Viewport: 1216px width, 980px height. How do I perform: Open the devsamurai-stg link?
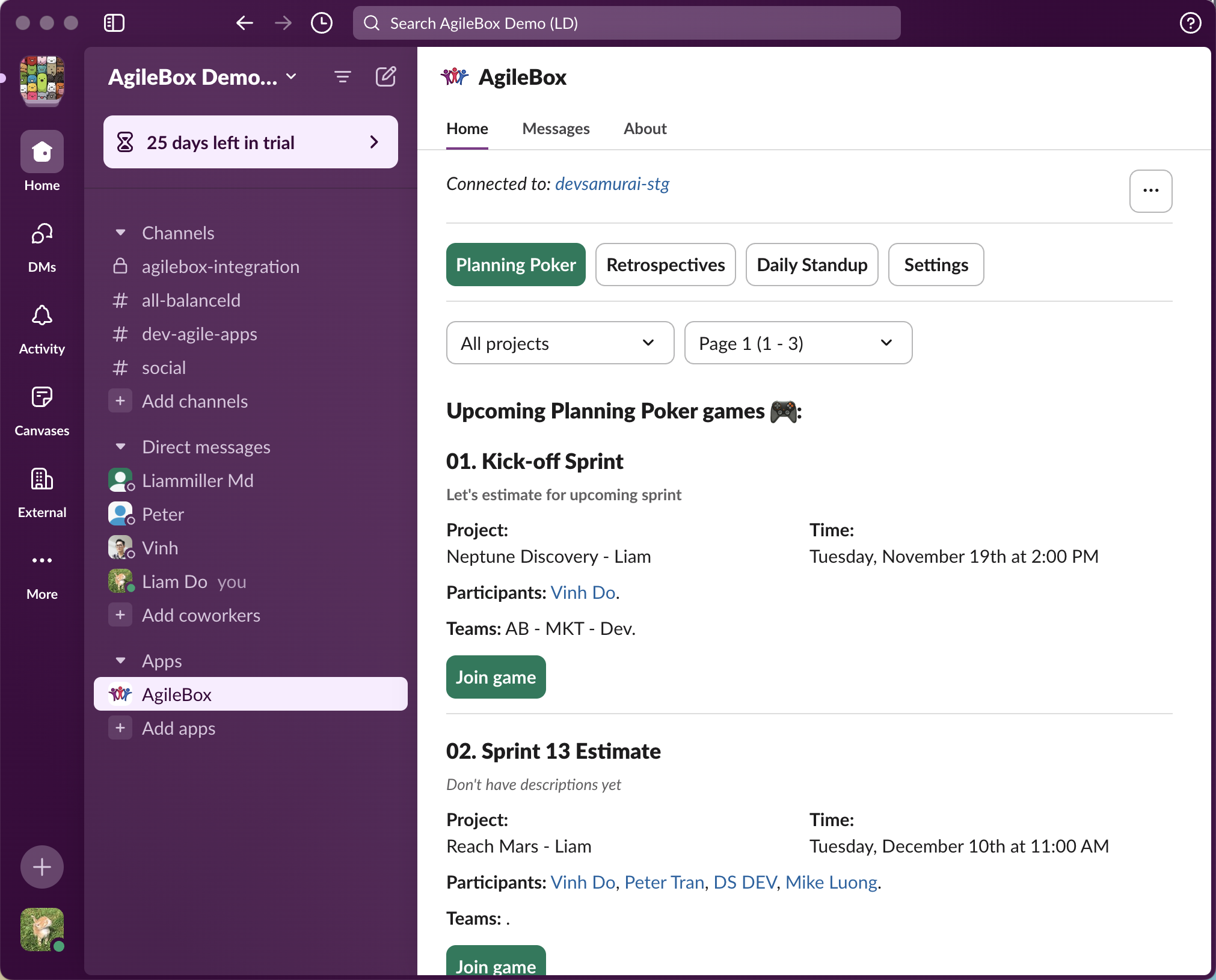tap(612, 184)
